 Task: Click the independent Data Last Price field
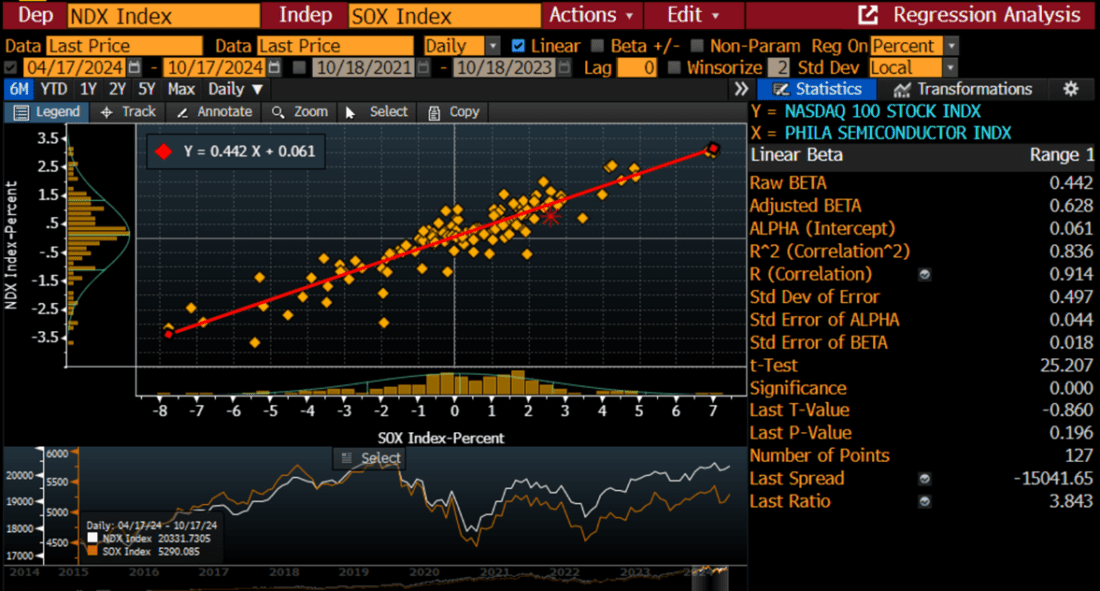[x=335, y=46]
